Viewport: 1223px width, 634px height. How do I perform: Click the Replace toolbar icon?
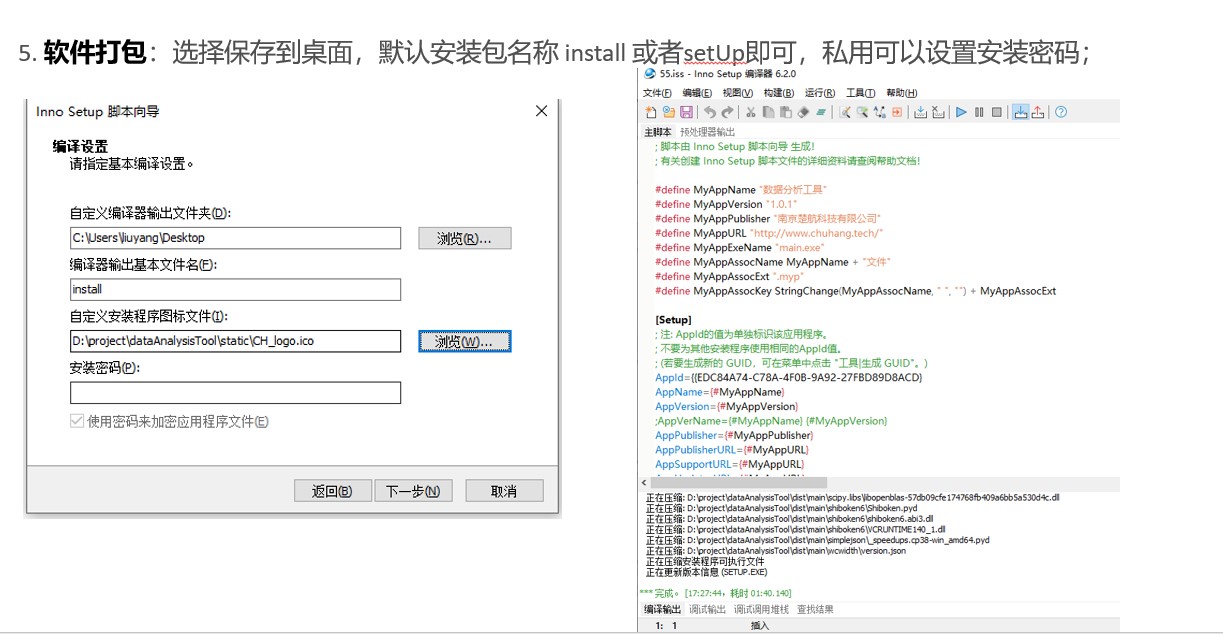click(879, 112)
